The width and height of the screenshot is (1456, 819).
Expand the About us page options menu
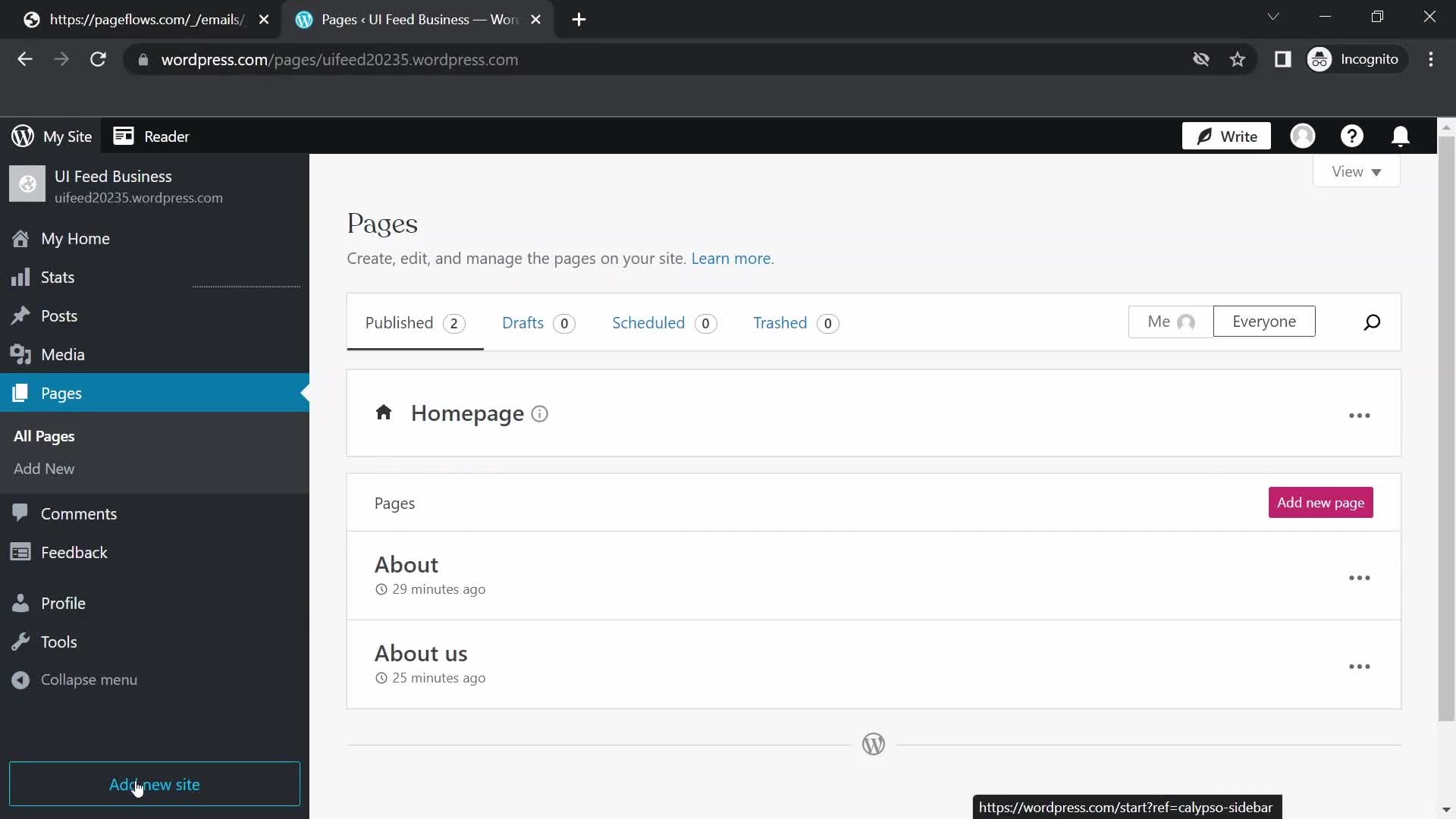click(1359, 664)
